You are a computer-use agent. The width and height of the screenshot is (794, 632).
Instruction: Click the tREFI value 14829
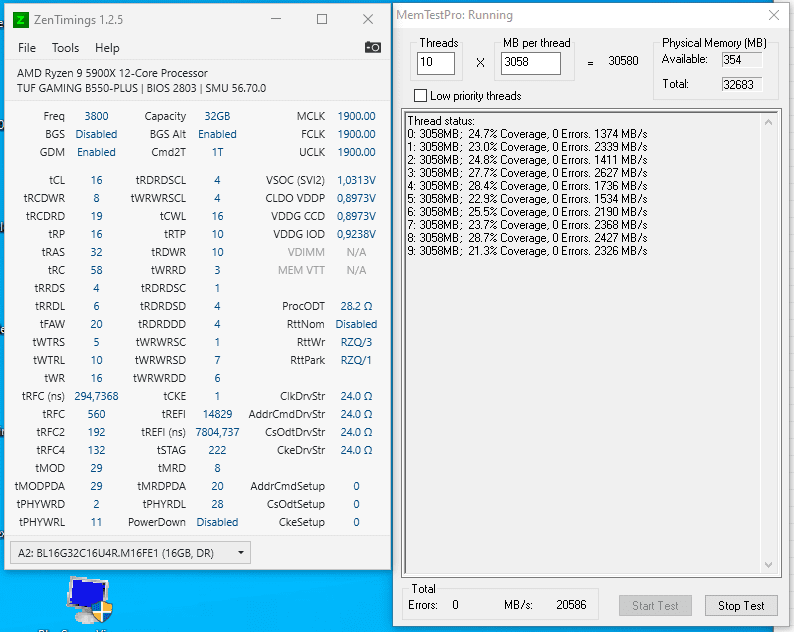pos(217,414)
